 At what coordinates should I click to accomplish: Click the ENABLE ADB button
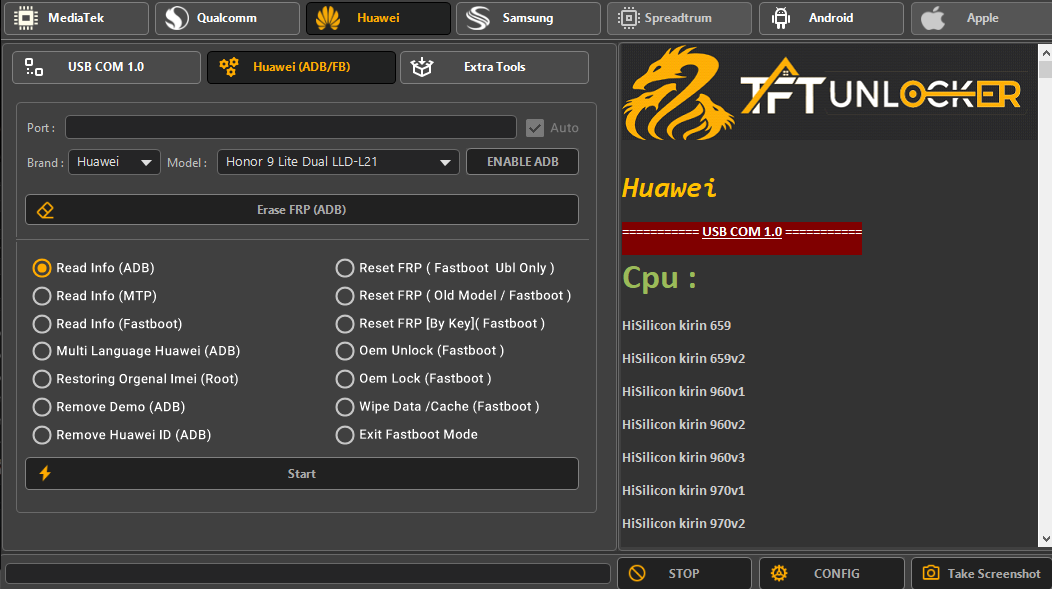coord(522,162)
